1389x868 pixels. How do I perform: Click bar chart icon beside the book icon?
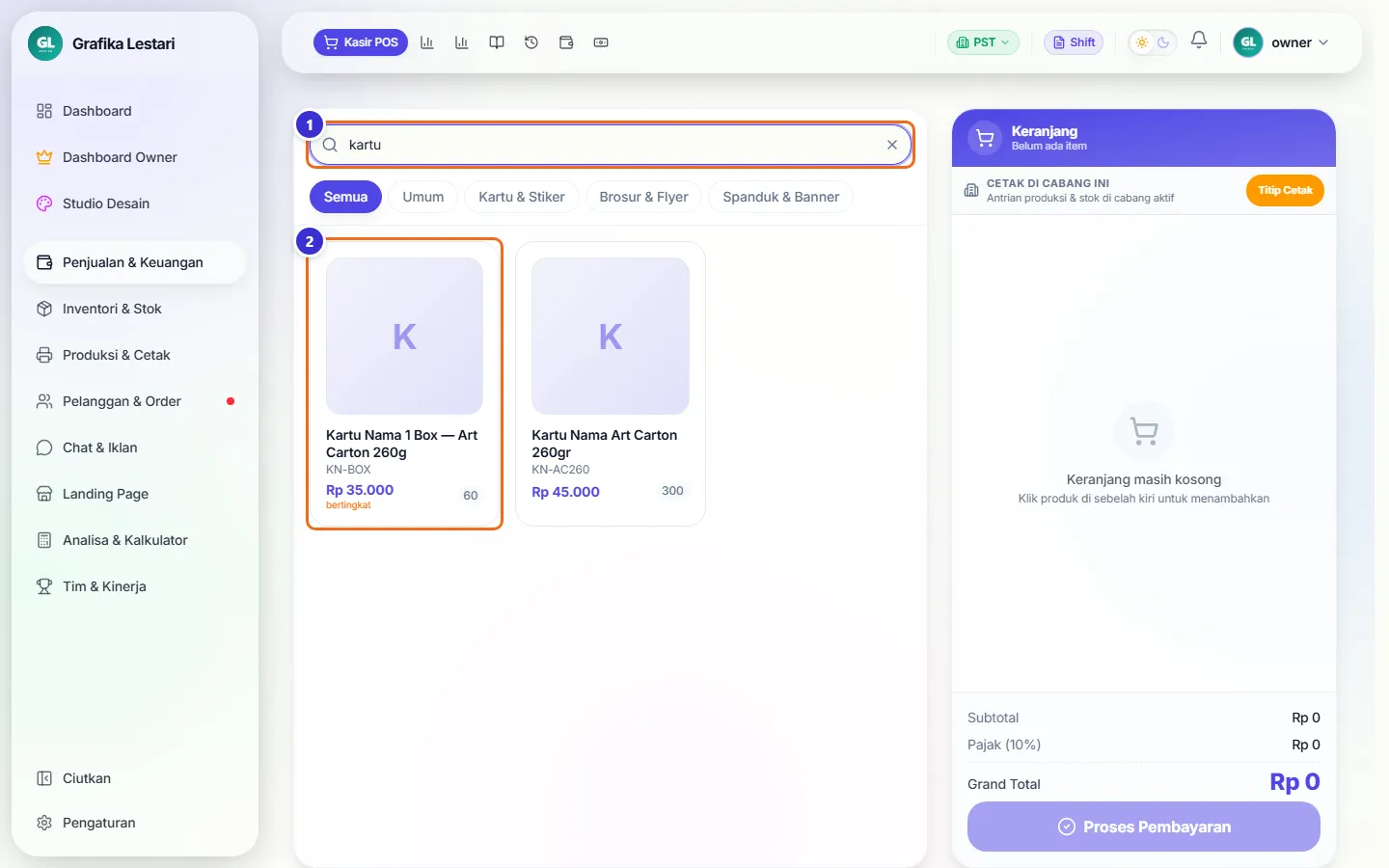[462, 42]
